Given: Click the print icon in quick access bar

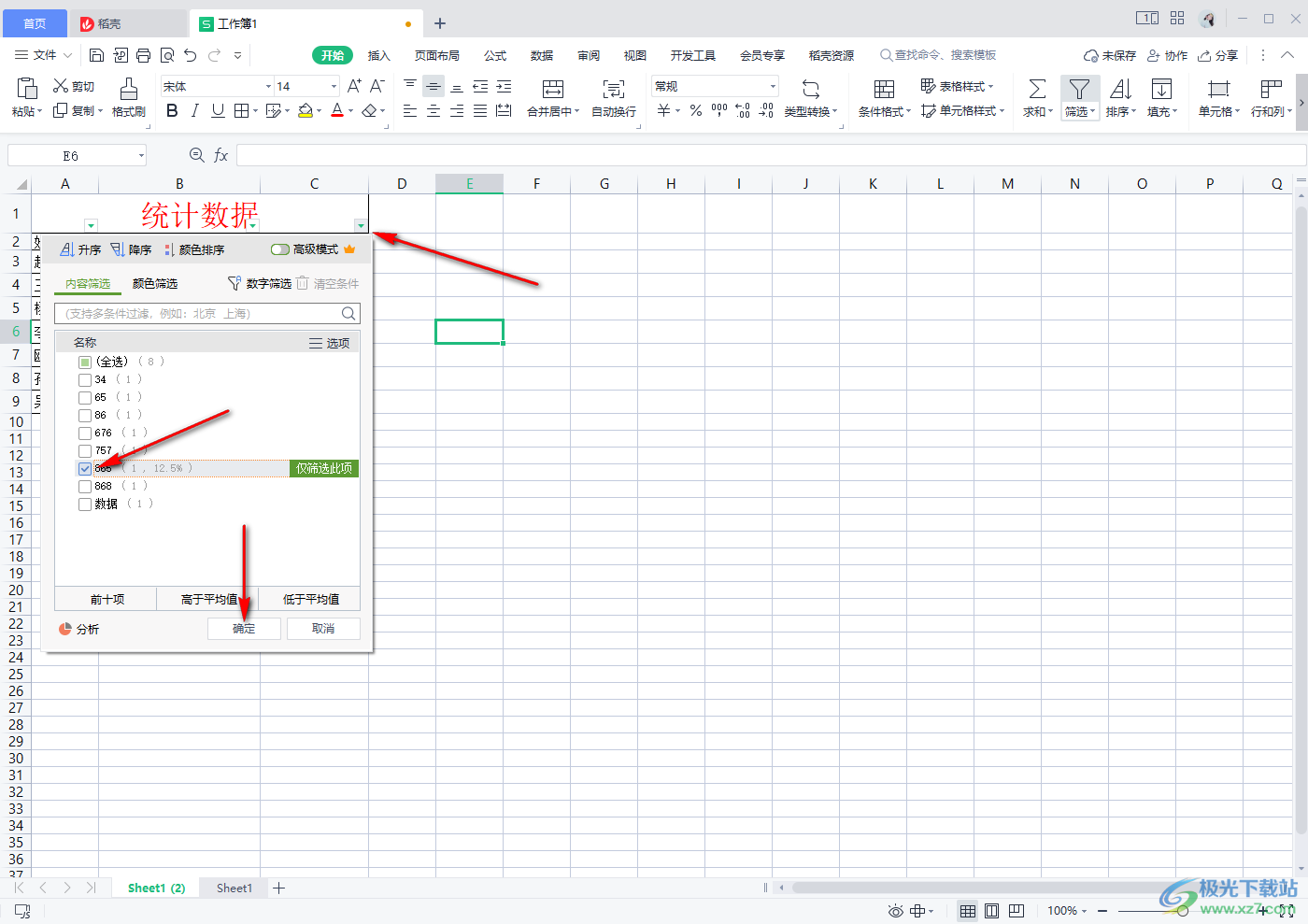Looking at the screenshot, I should pyautogui.click(x=143, y=55).
